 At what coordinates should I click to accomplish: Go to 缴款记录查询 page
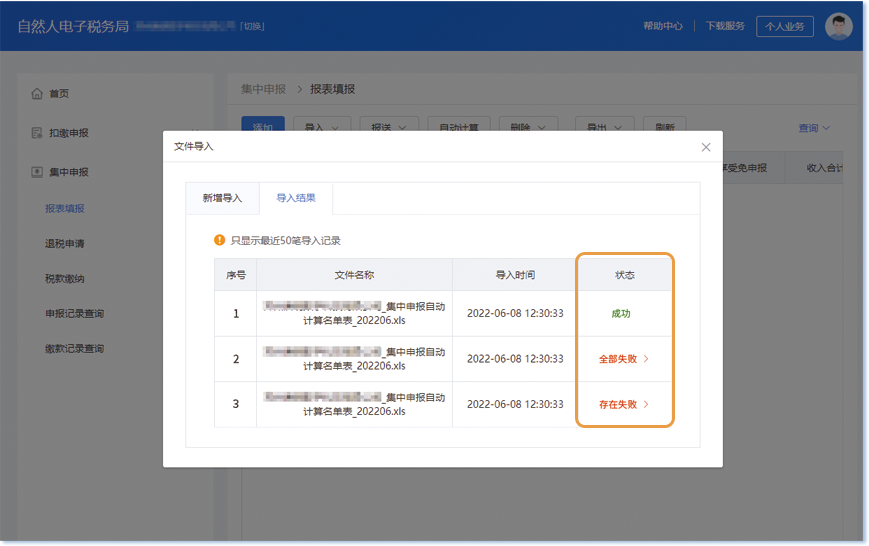click(74, 349)
